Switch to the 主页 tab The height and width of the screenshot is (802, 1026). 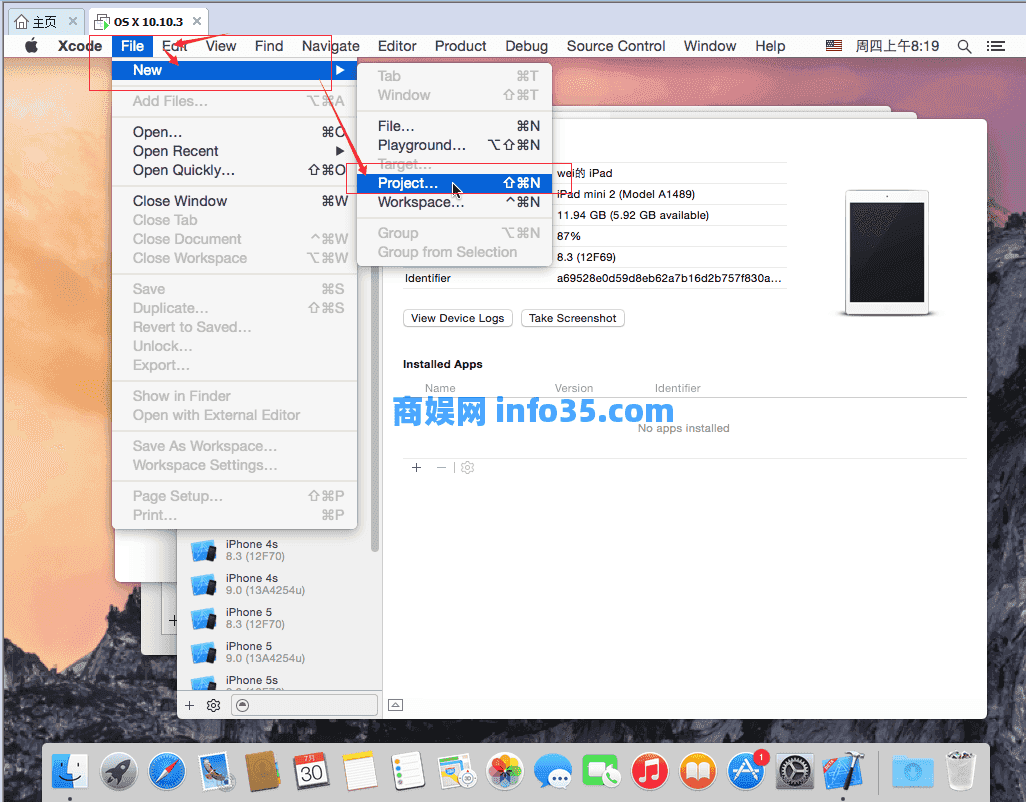click(46, 22)
